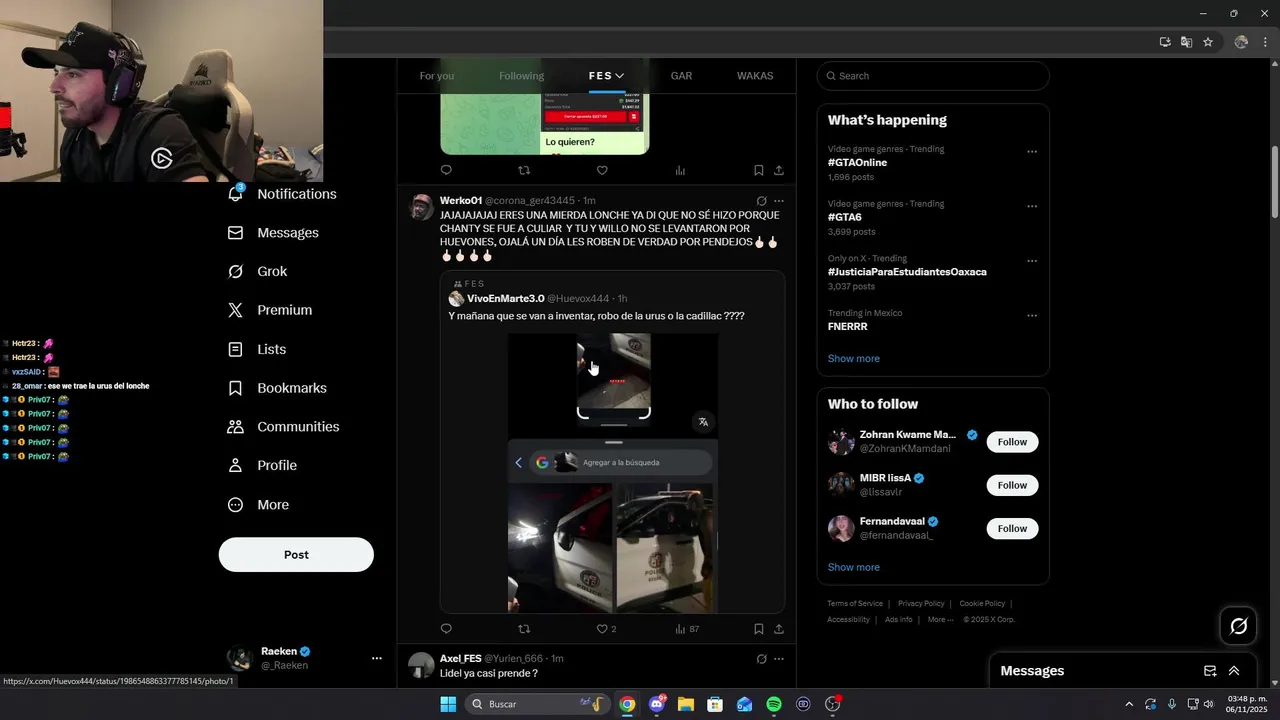Click the page vertical scrollbar
The width and height of the screenshot is (1280, 720).
[1274, 183]
